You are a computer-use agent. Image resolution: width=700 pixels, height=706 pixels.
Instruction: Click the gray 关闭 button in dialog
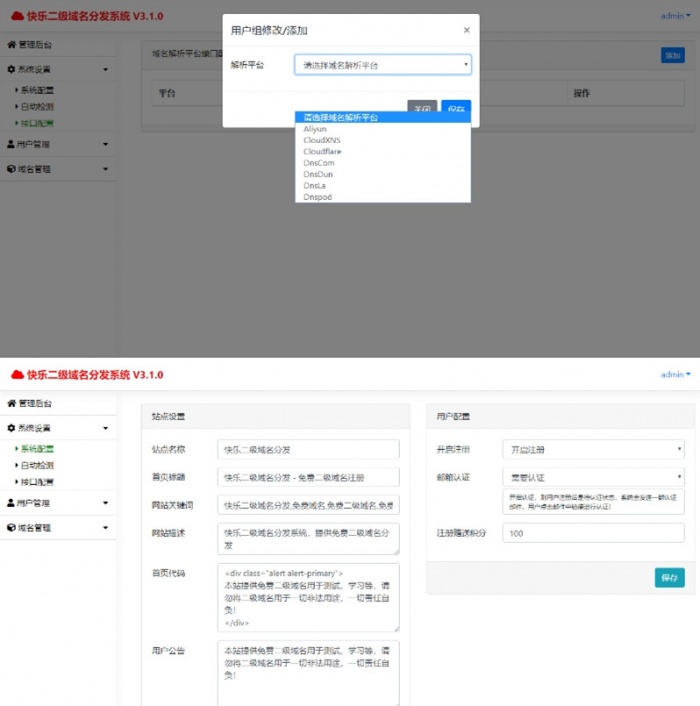422,106
